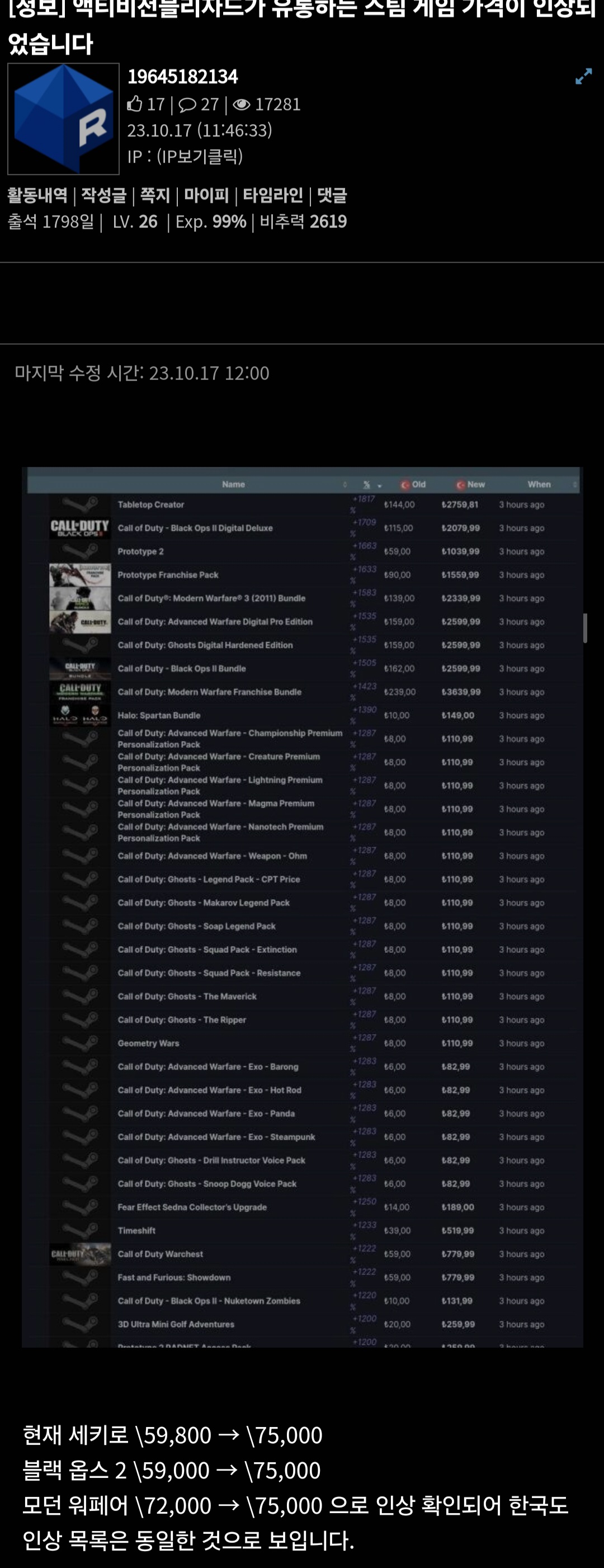The image size is (604, 1568).
Task: Click the Modern Warfare 3 (2011) Bundle name
Action: pos(211,598)
